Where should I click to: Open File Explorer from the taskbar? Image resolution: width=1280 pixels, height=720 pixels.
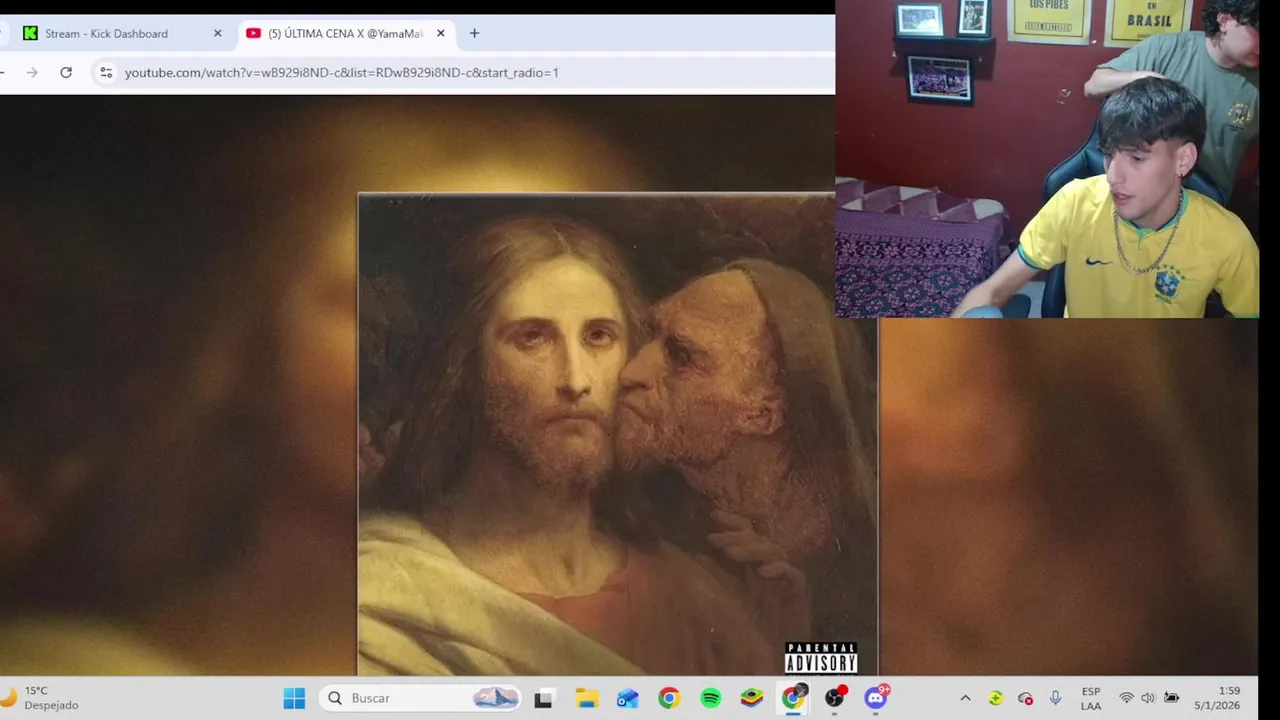(x=586, y=698)
